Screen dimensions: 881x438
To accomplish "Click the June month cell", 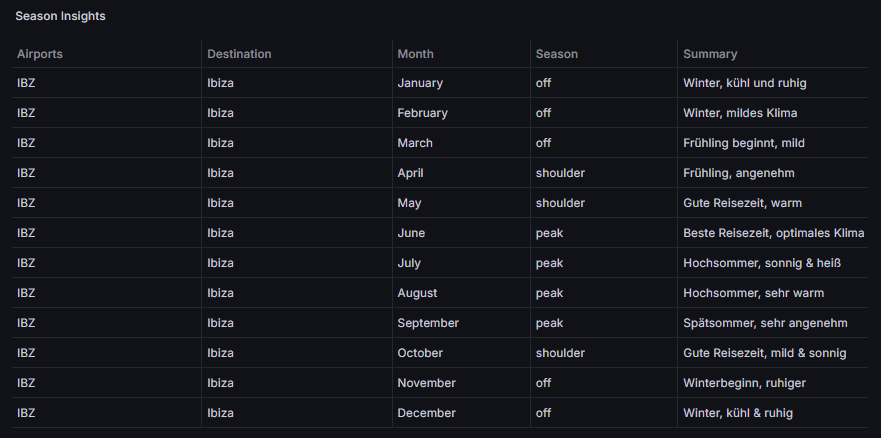I will pyautogui.click(x=411, y=233).
